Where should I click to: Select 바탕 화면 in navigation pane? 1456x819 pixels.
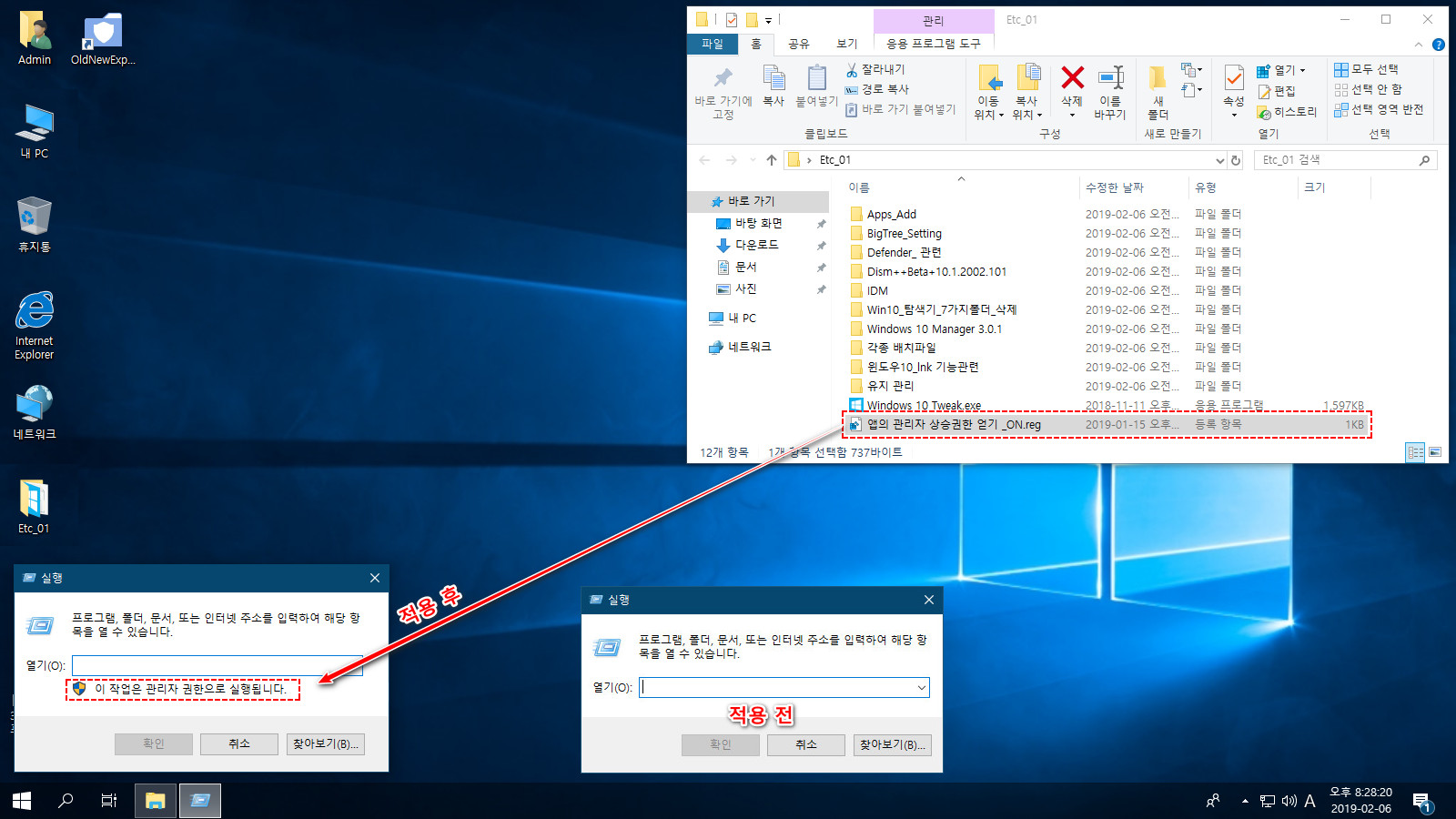click(x=759, y=223)
